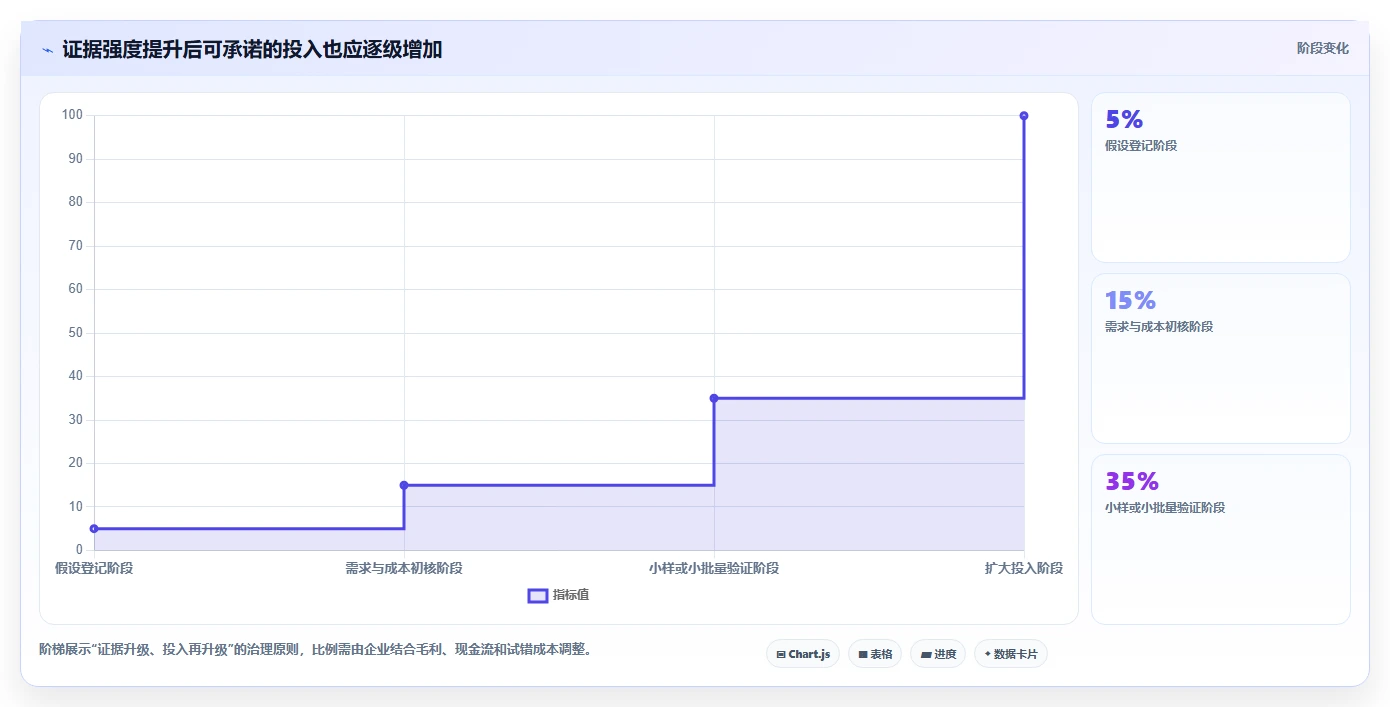Click the 进度 tag
Image resolution: width=1390 pixels, height=707 pixels.
coord(938,654)
